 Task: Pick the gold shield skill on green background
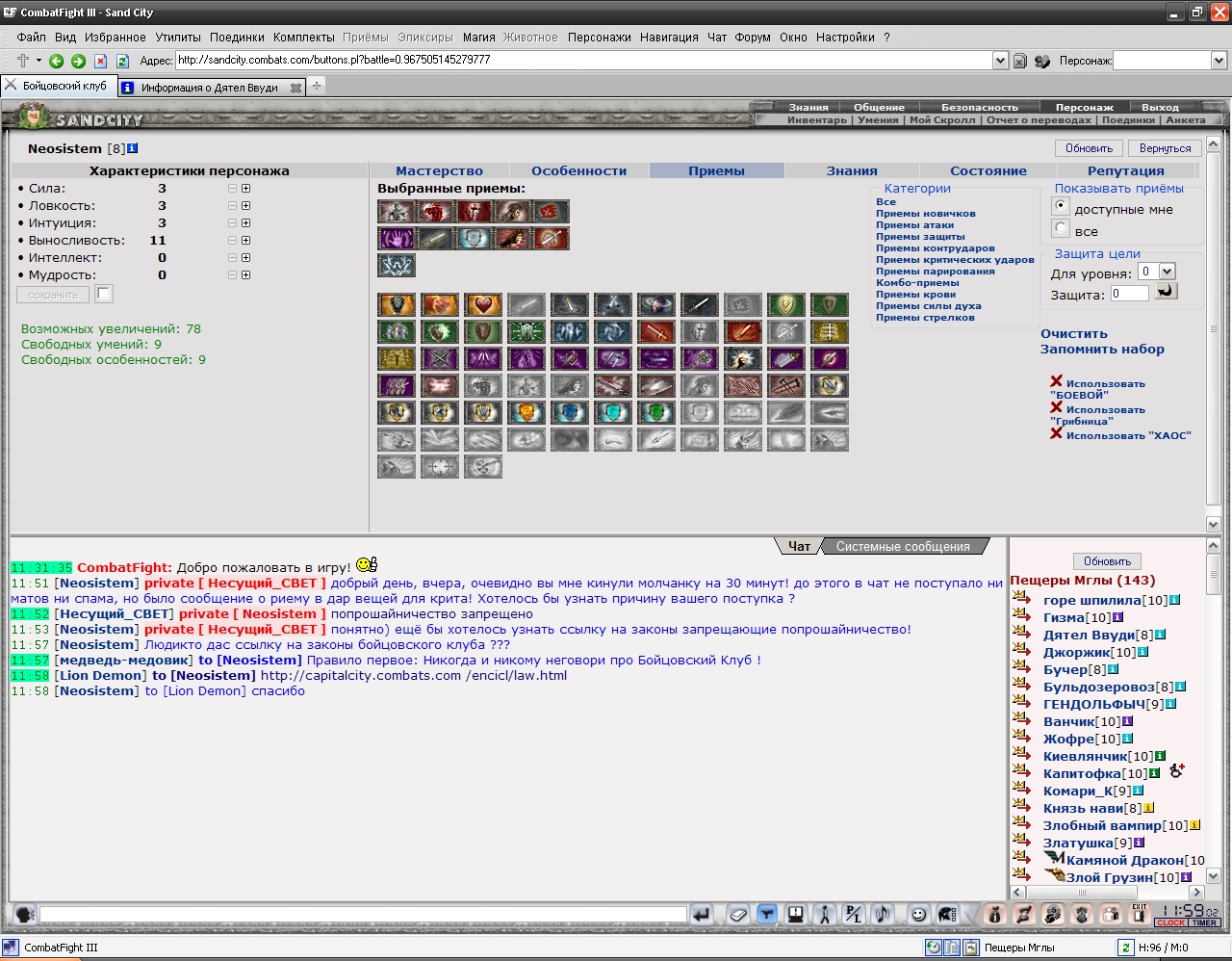pyautogui.click(x=786, y=305)
